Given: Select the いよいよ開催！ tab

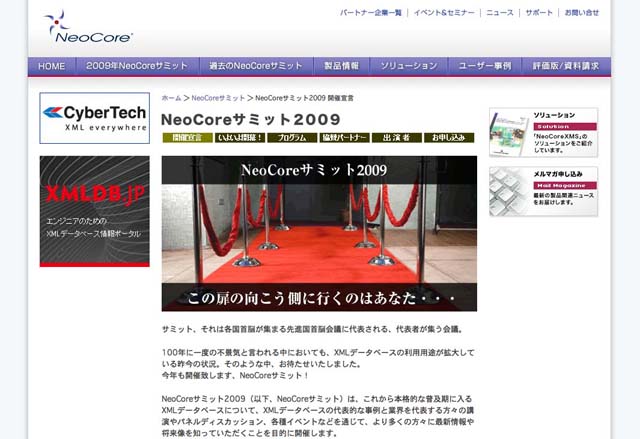Looking at the screenshot, I should coord(240,138).
